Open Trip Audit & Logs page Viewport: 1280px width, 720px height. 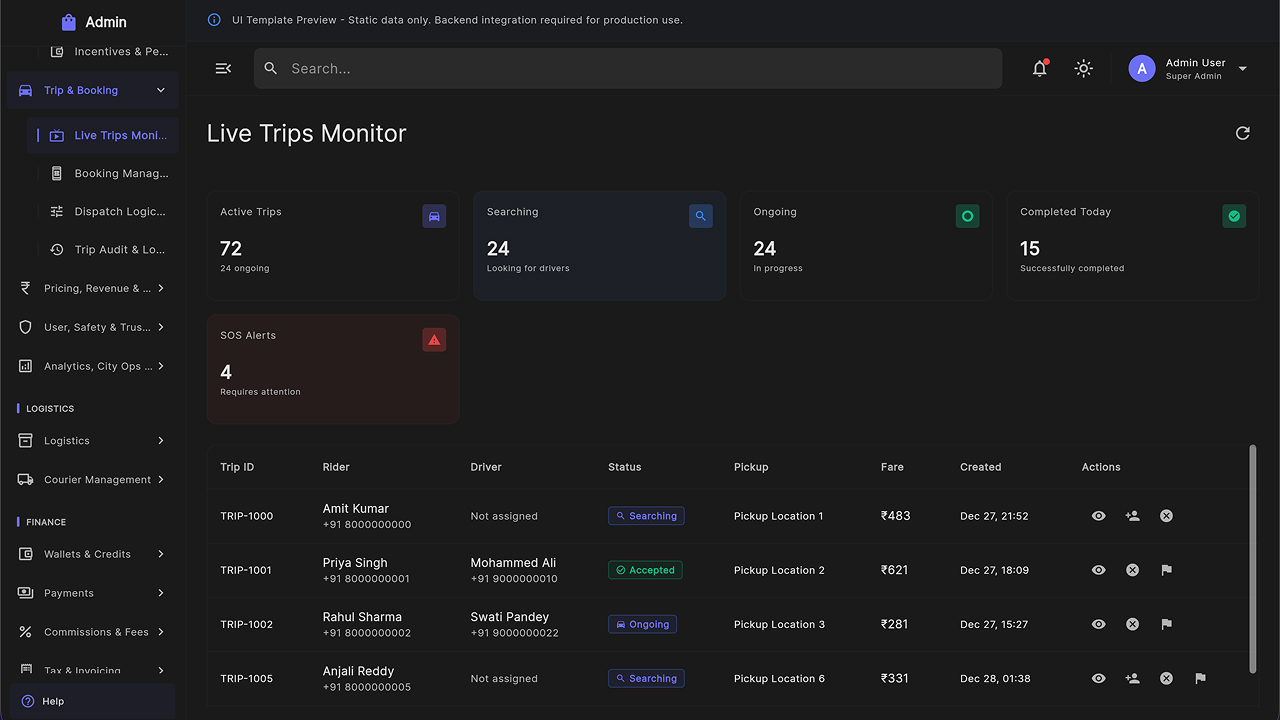pos(104,250)
